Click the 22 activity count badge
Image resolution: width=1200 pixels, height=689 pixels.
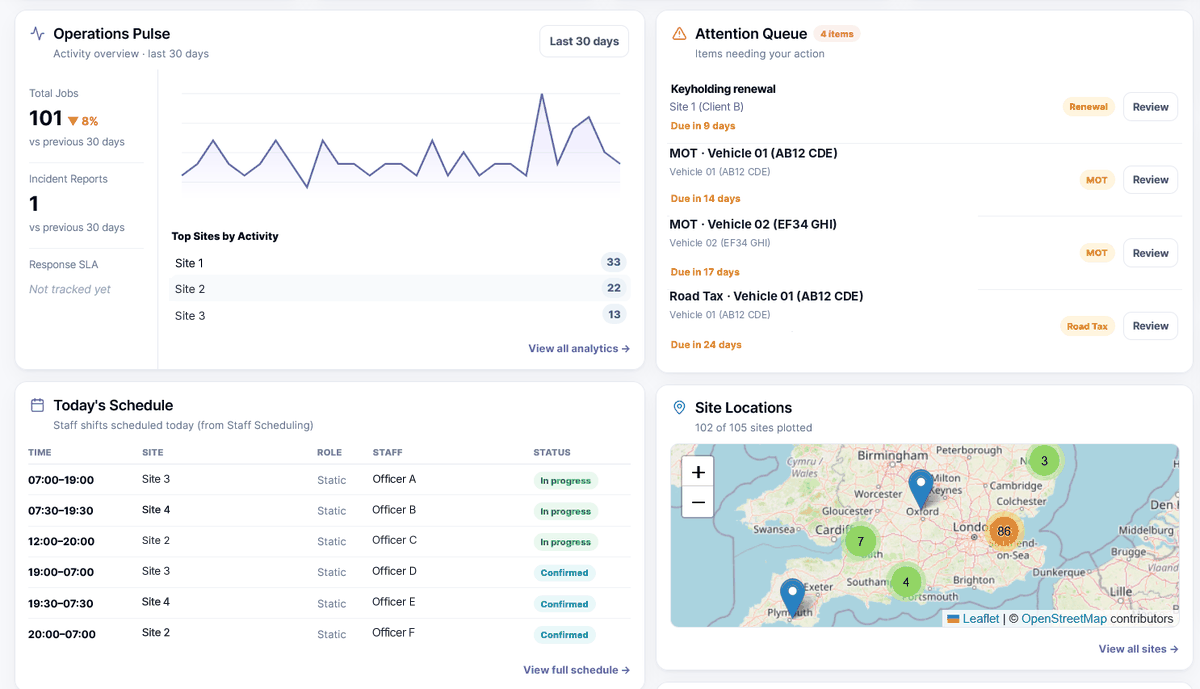click(x=613, y=288)
